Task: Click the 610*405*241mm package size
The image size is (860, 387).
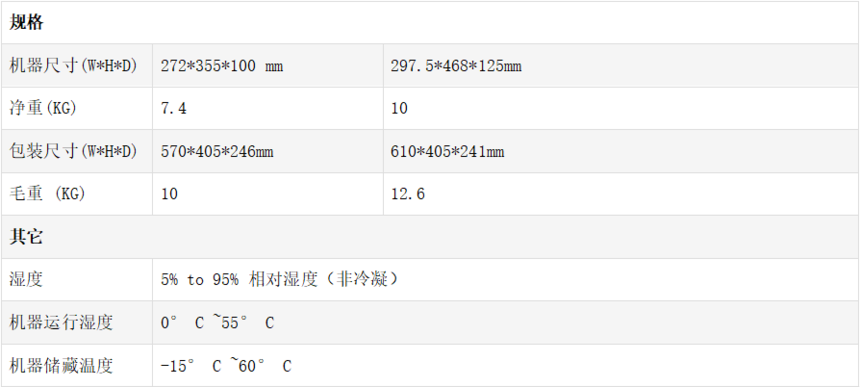Action: pyautogui.click(x=447, y=151)
